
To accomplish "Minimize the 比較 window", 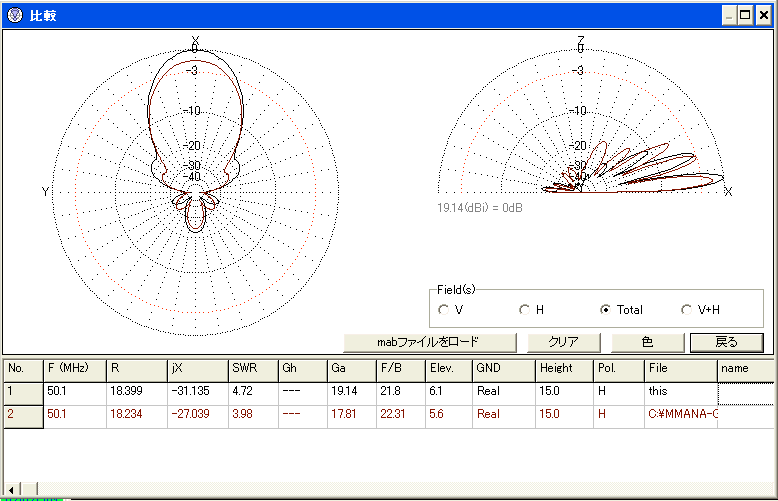I will click(x=728, y=15).
